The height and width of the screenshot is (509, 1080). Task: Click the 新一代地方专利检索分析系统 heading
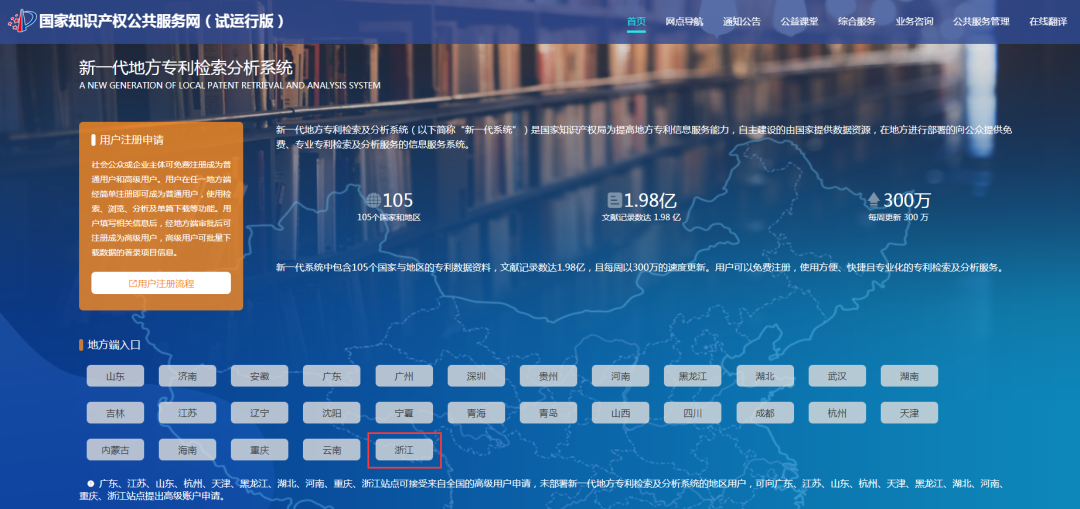tap(186, 67)
